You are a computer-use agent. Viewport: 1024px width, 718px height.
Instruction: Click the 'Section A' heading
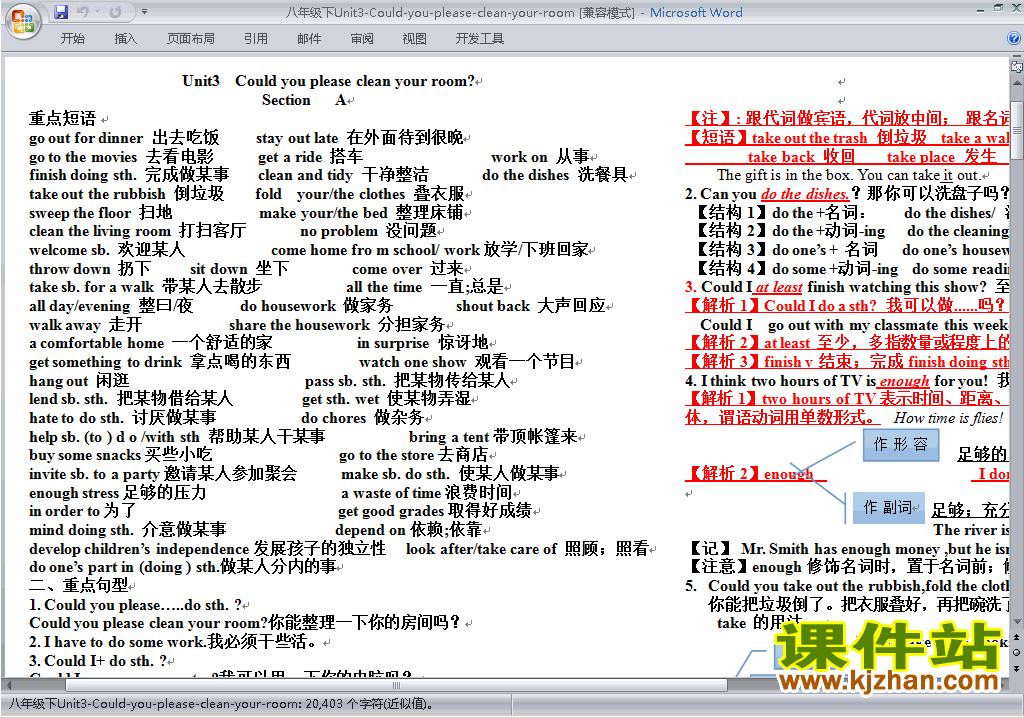tap(304, 100)
